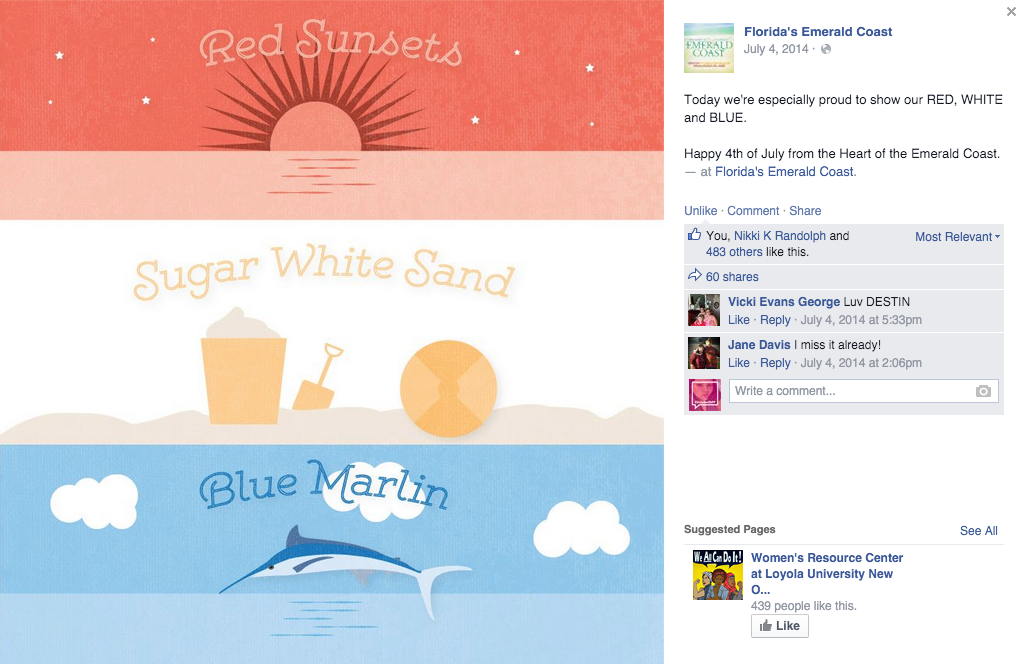This screenshot has height=664, width=1023.
Task: Click the Comment link under the post
Action: coord(753,211)
